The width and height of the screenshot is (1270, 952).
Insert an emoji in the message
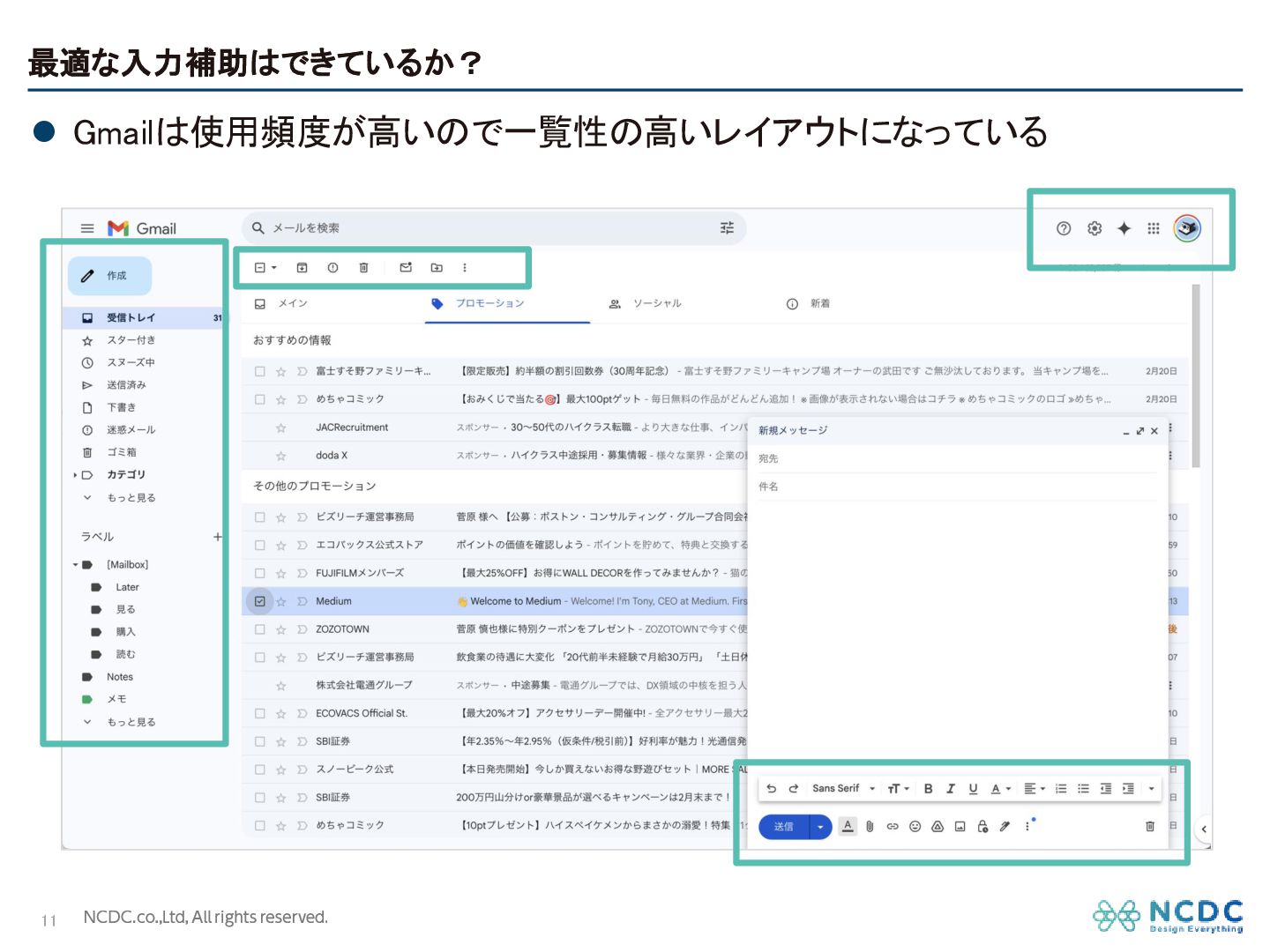915,827
